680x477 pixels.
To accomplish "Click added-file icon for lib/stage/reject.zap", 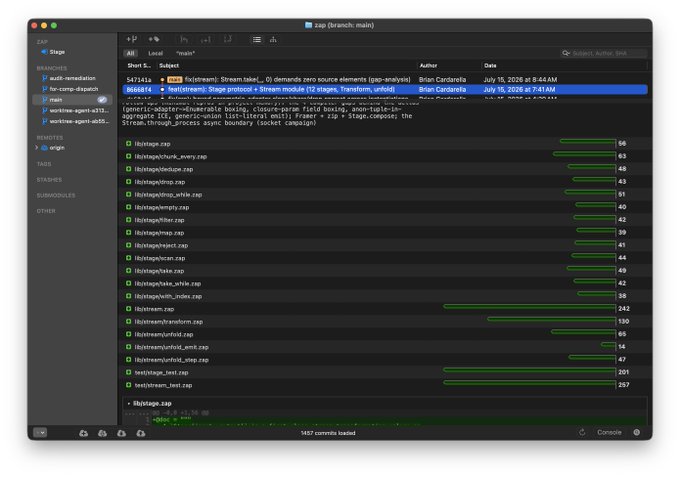I will [x=128, y=245].
